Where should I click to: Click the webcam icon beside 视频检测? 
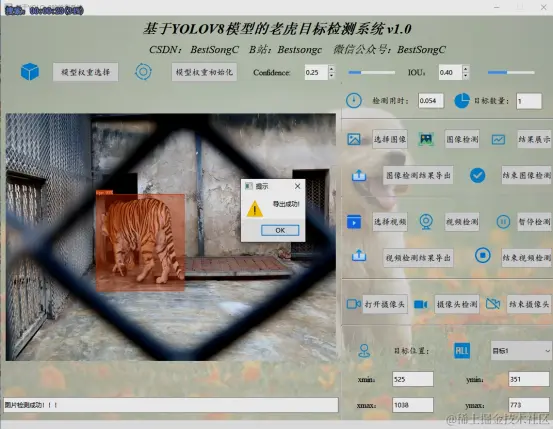click(426, 222)
